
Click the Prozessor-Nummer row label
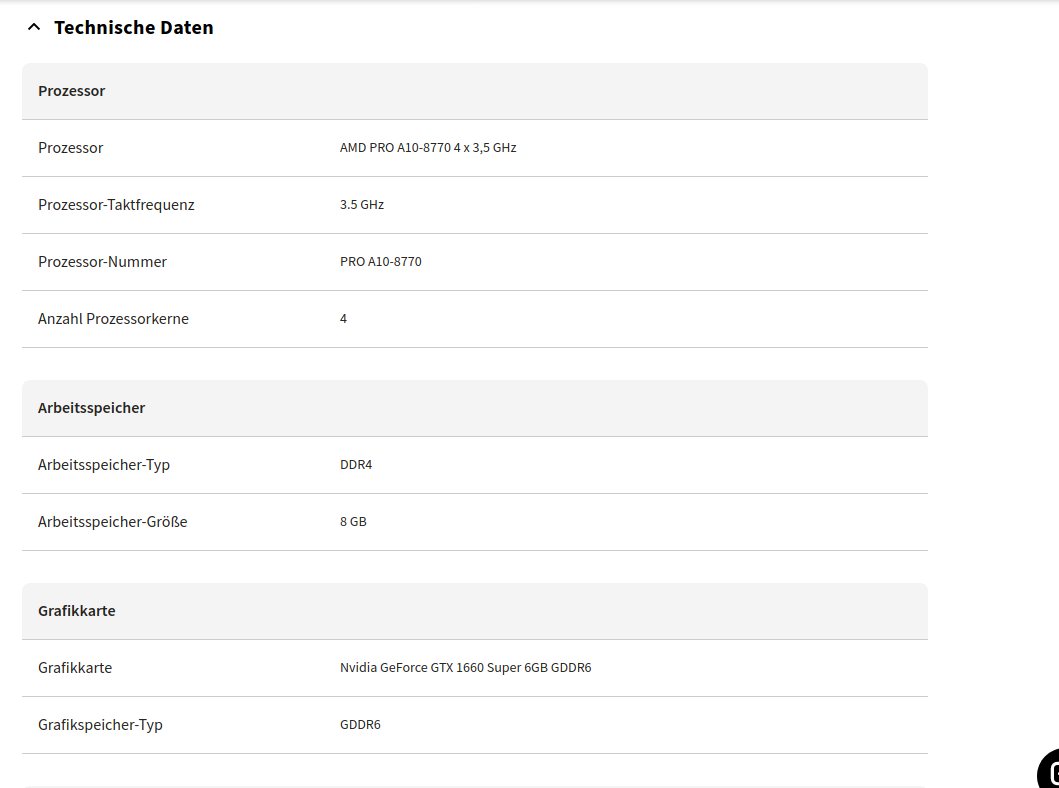coord(102,262)
